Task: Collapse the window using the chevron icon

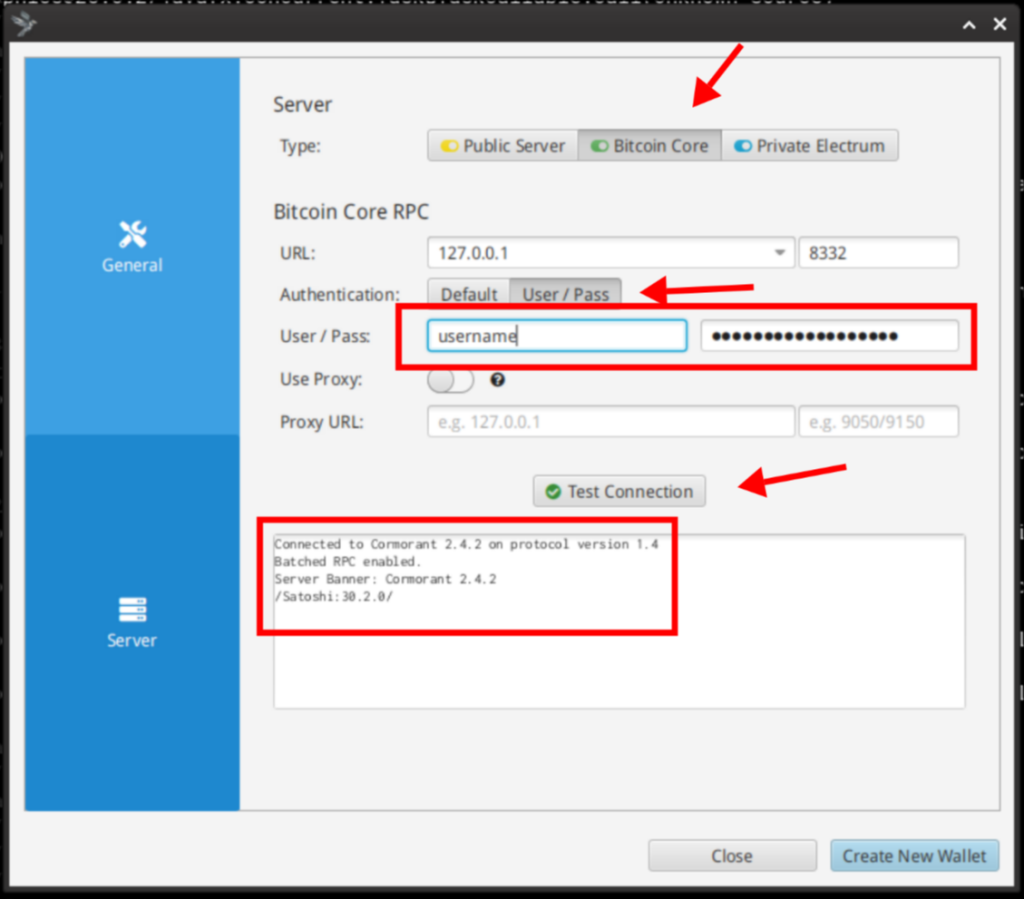Action: tap(968, 23)
